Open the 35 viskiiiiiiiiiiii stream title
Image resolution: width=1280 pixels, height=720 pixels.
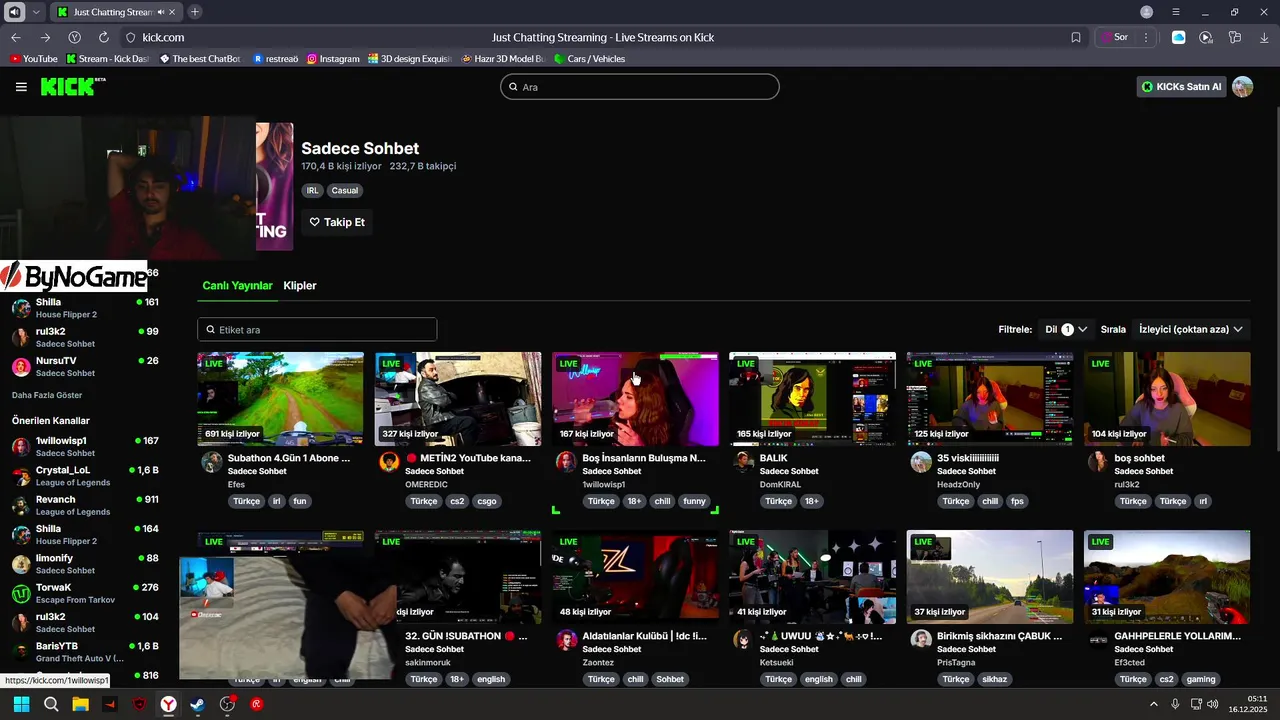pos(968,458)
